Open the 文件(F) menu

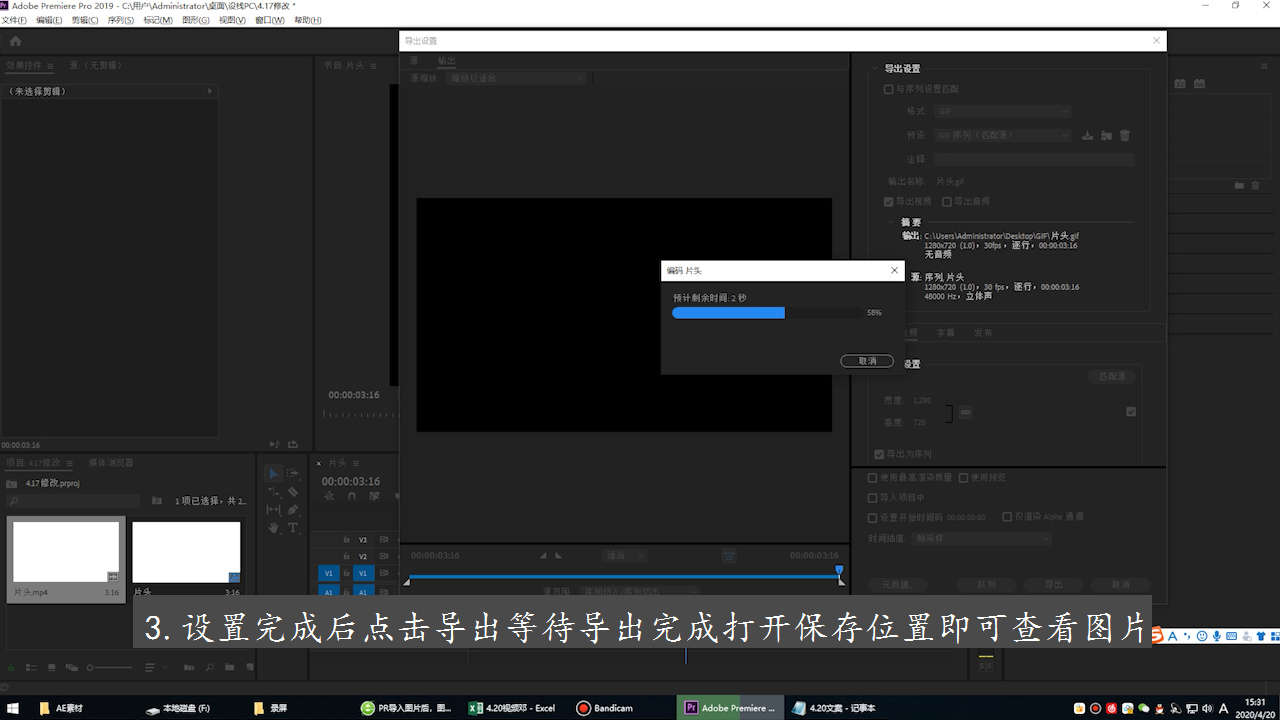[x=15, y=20]
